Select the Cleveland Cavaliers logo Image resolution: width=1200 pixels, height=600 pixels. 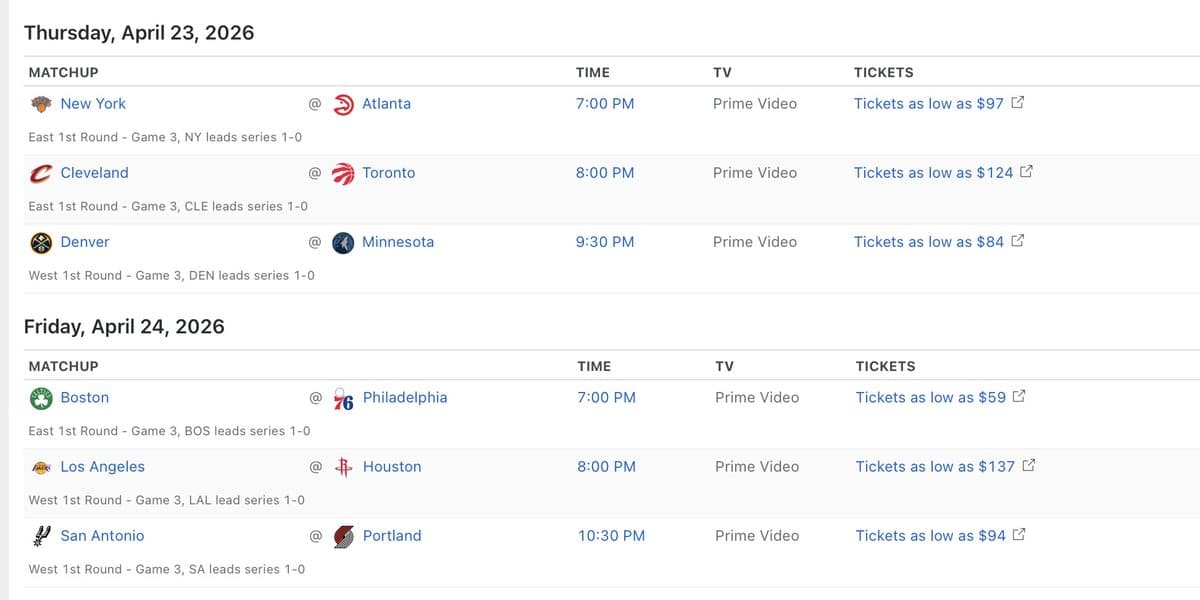(40, 172)
